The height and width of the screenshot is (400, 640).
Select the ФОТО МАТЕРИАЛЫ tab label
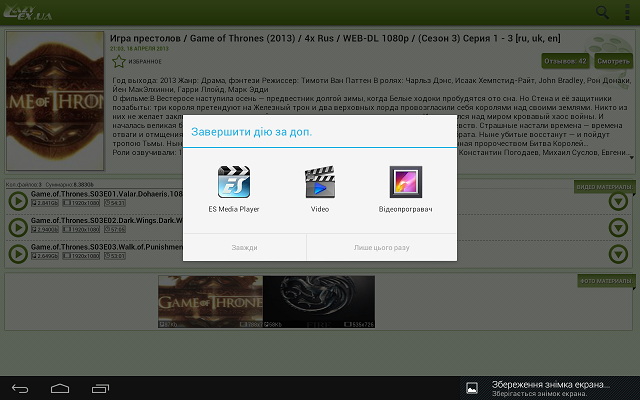tap(607, 281)
